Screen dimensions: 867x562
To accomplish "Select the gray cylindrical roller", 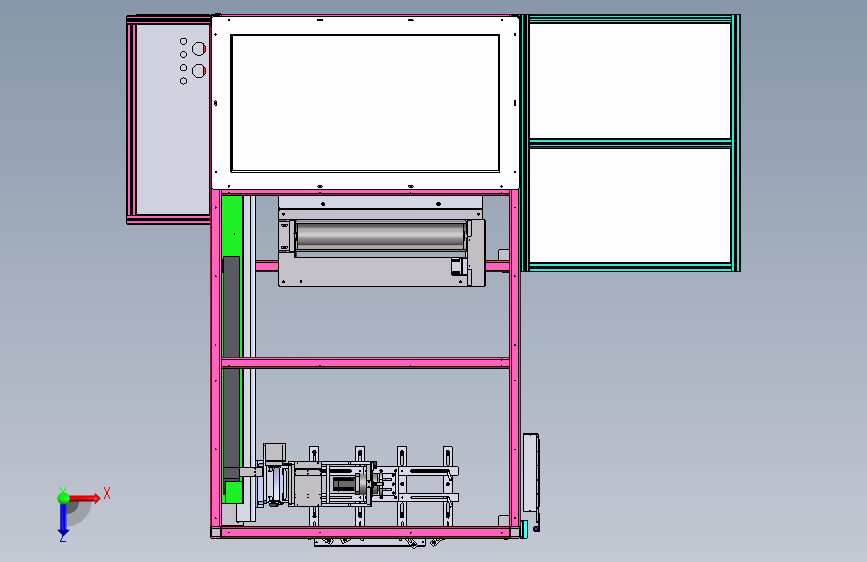I will (381, 236).
